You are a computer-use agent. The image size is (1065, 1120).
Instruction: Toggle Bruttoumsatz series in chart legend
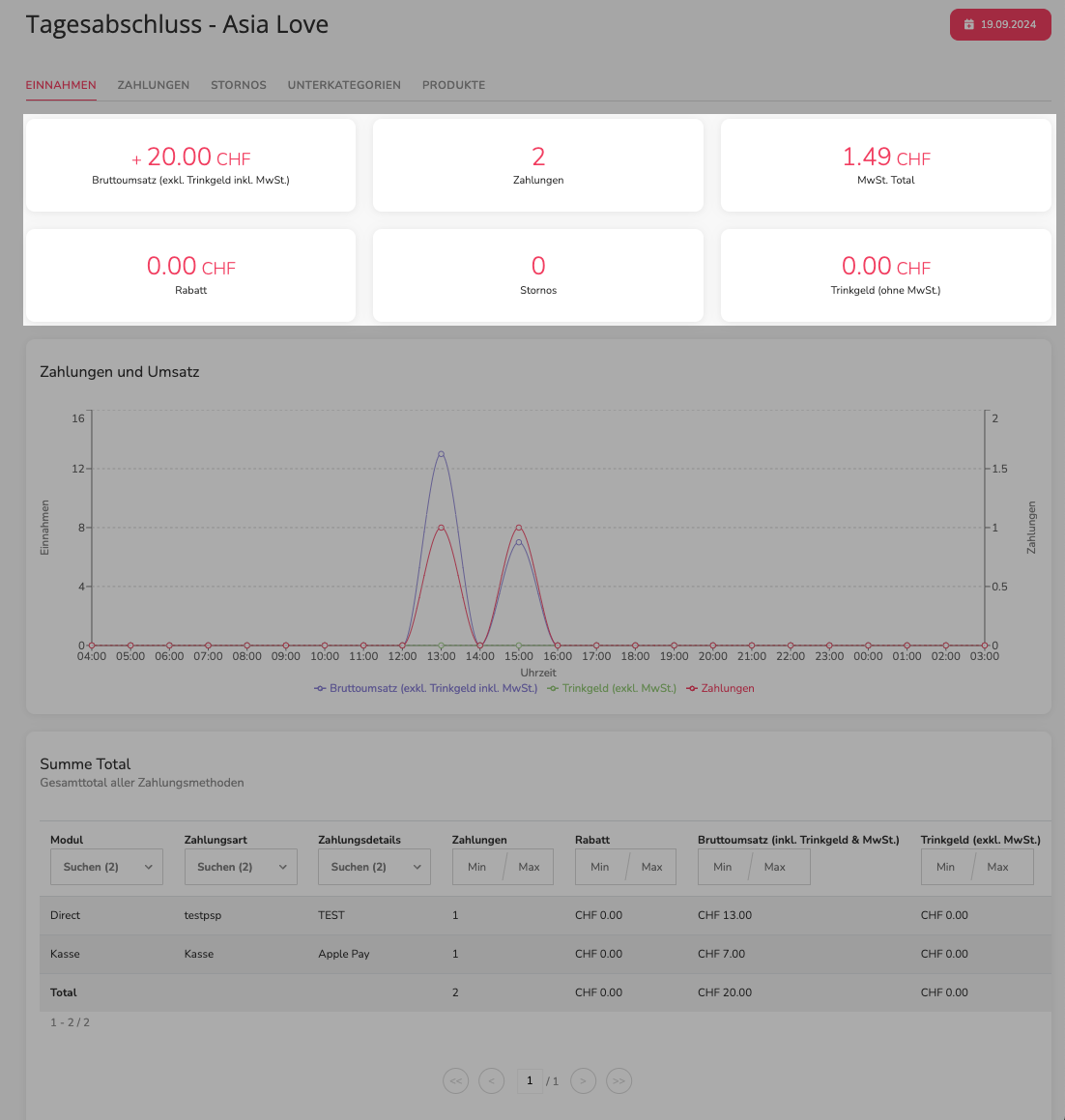(426, 688)
